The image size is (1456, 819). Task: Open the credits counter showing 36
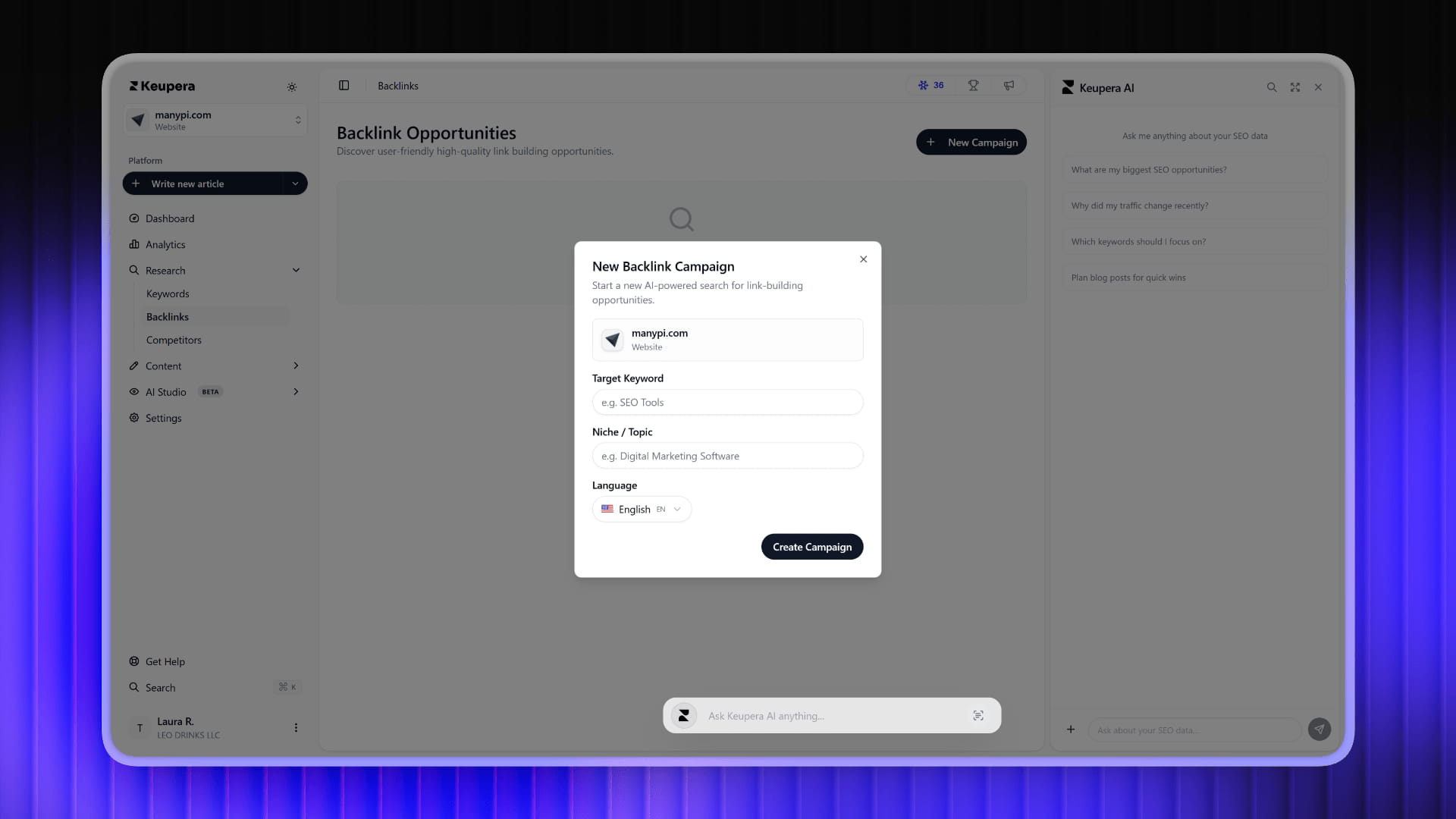click(931, 85)
